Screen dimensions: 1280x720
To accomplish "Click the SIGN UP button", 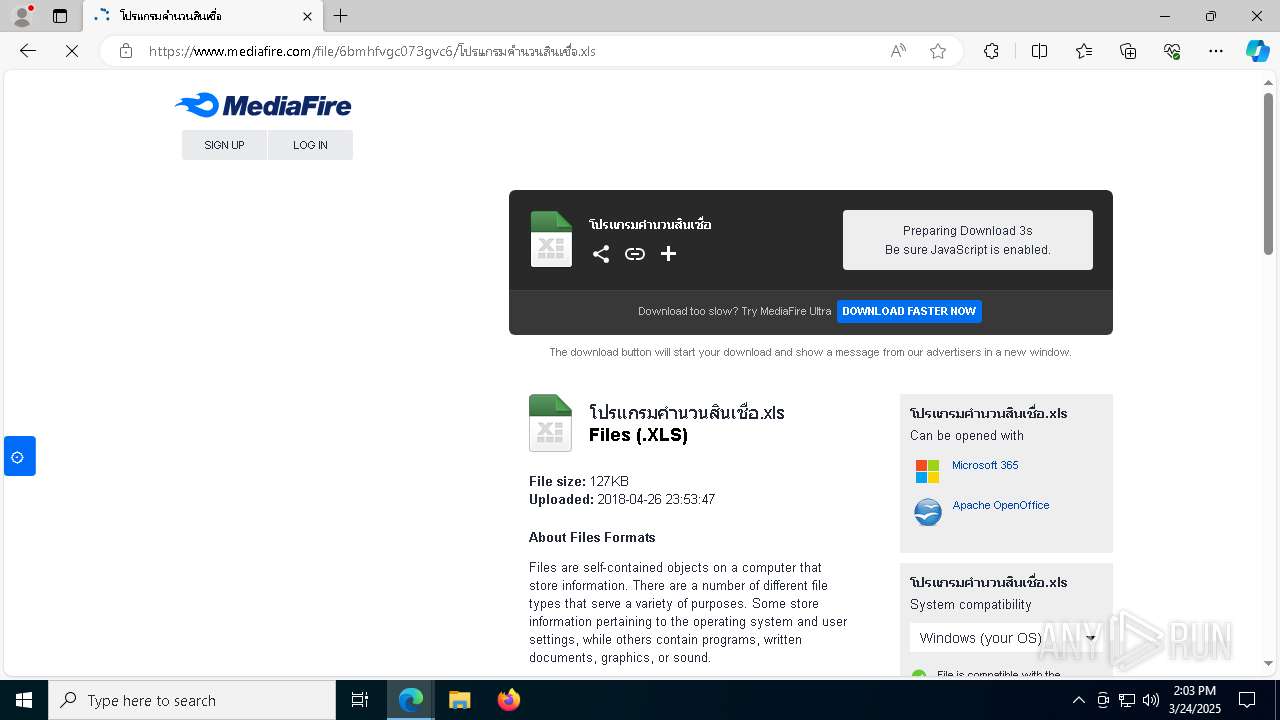I will [x=224, y=145].
